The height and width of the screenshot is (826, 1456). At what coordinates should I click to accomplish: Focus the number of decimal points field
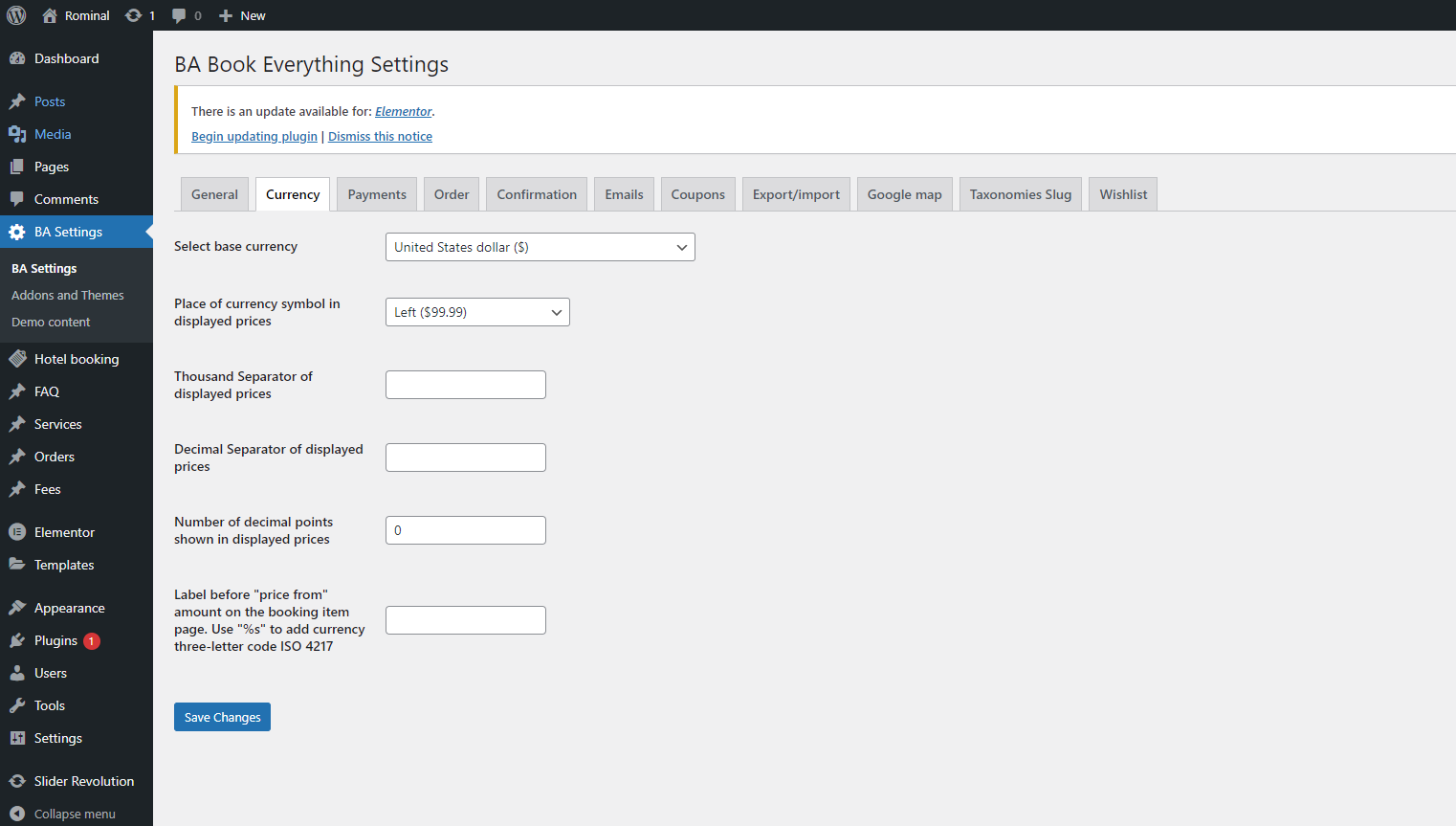pyautogui.click(x=465, y=530)
